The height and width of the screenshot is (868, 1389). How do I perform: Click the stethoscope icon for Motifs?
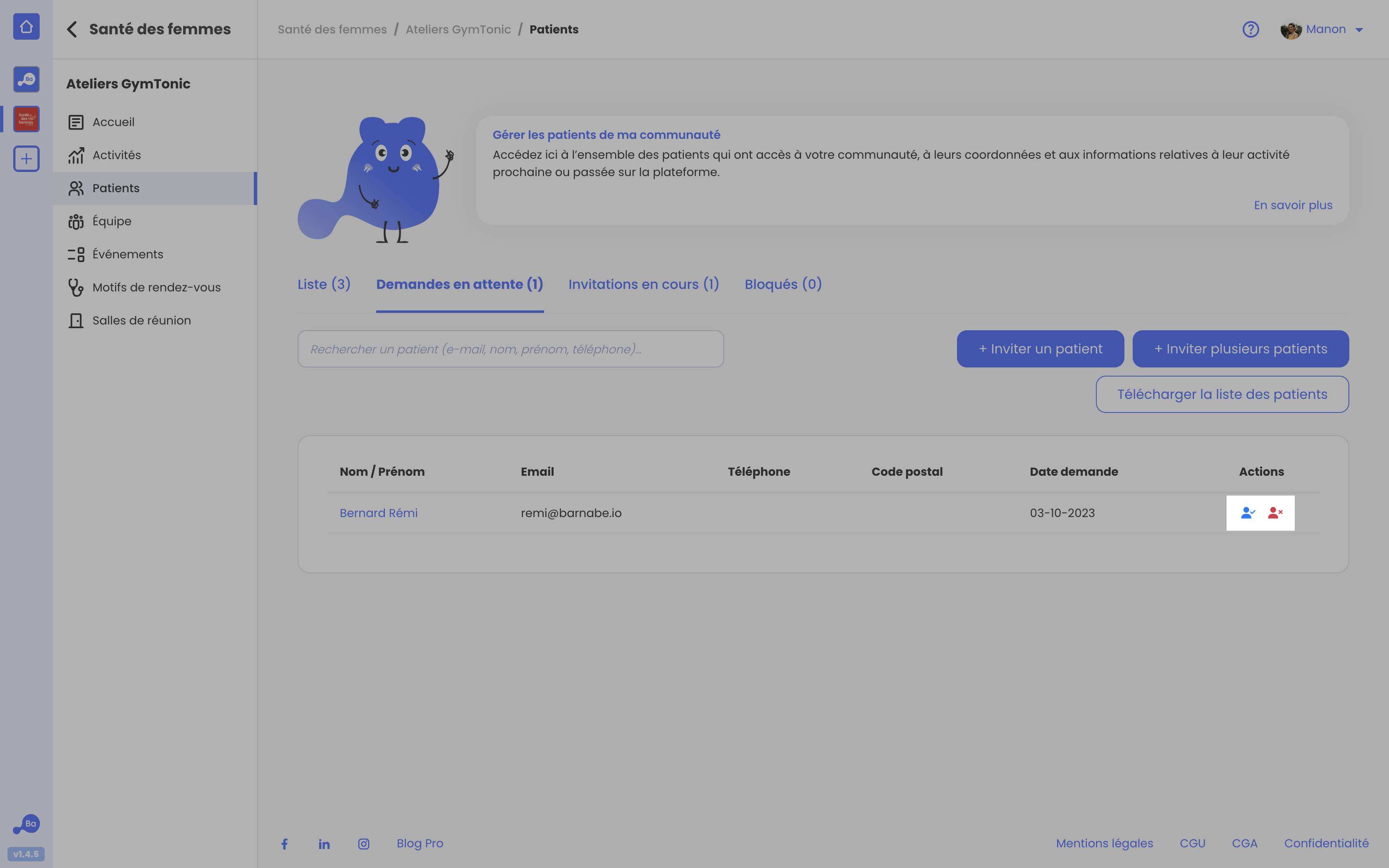tap(76, 288)
